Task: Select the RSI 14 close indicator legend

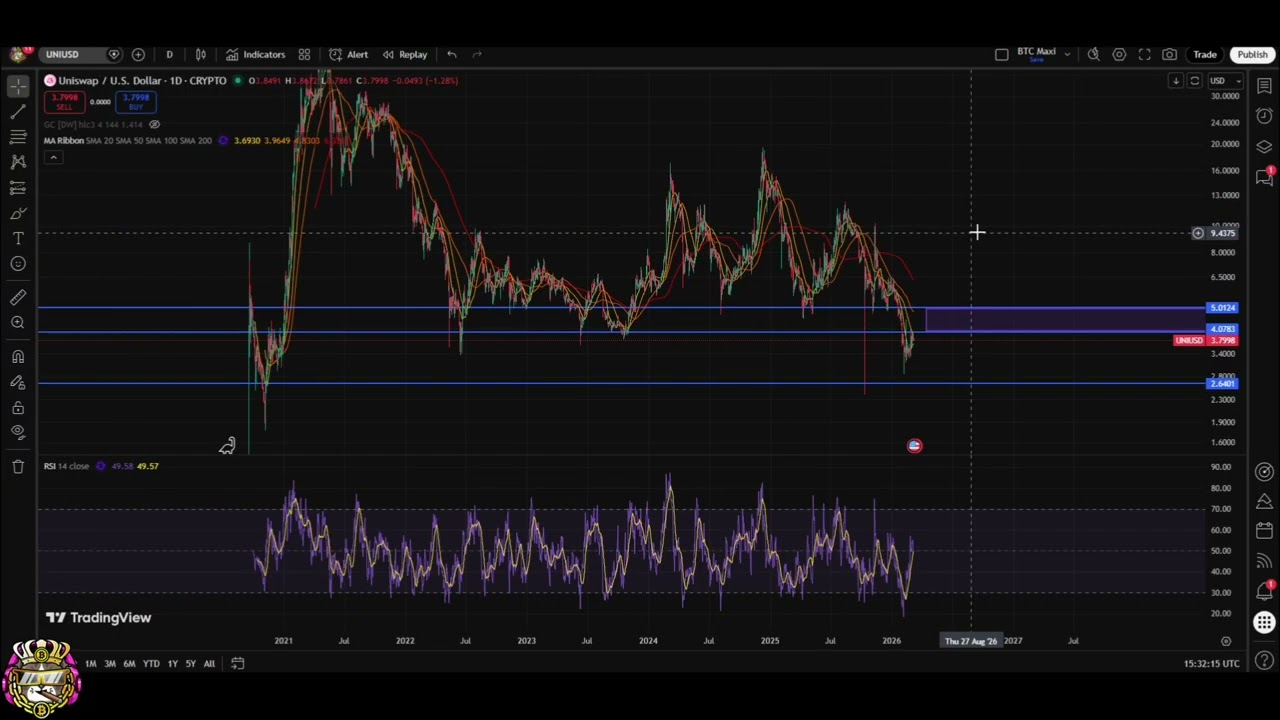Action: tap(66, 466)
